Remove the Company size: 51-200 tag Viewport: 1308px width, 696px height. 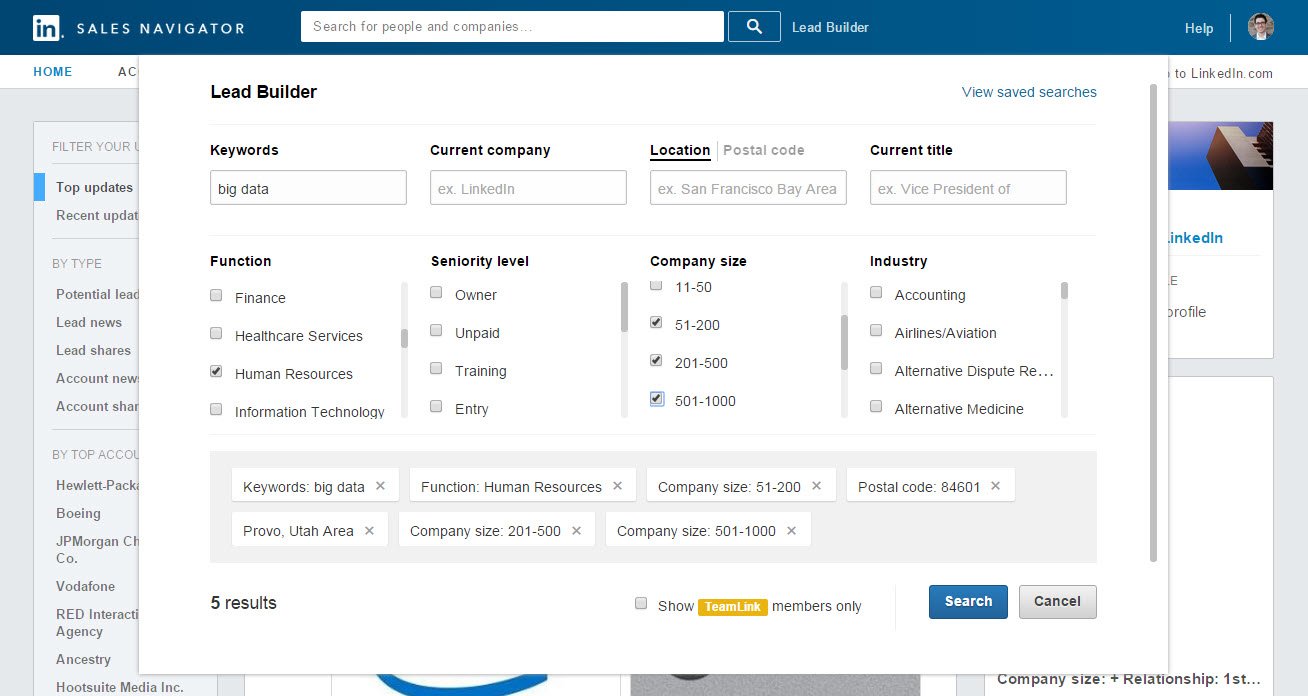816,486
